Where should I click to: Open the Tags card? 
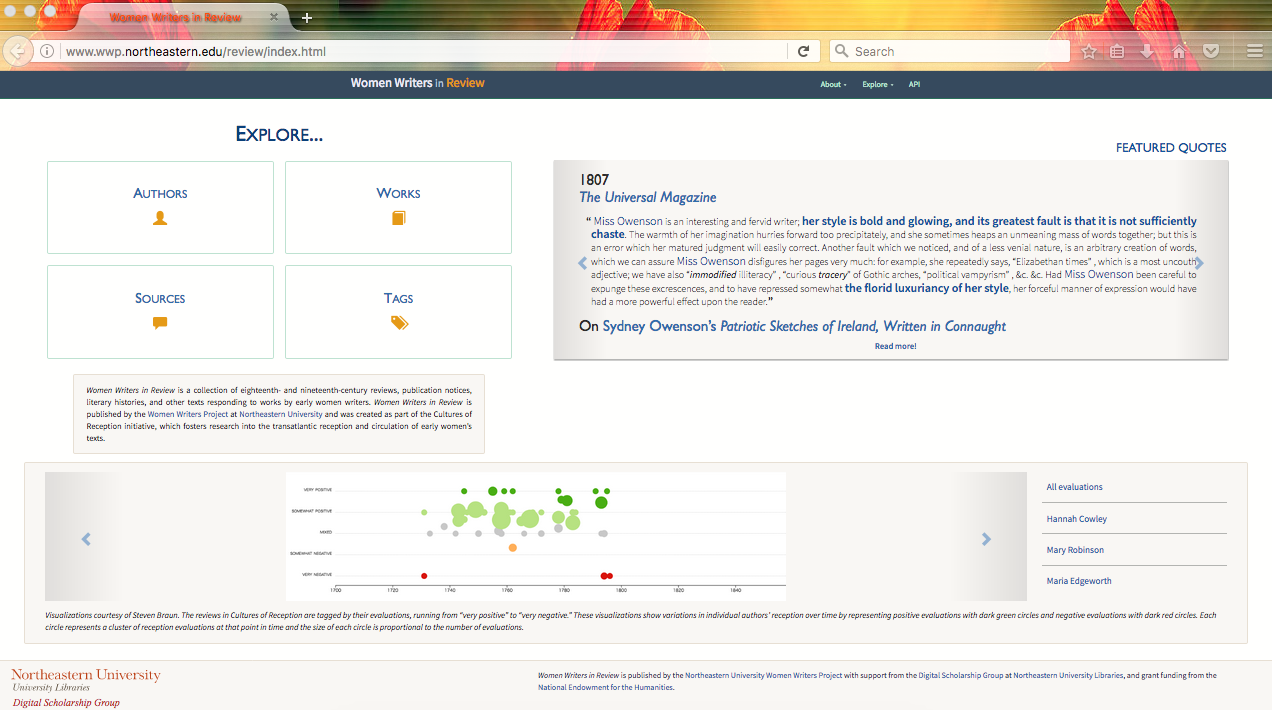pyautogui.click(x=398, y=312)
